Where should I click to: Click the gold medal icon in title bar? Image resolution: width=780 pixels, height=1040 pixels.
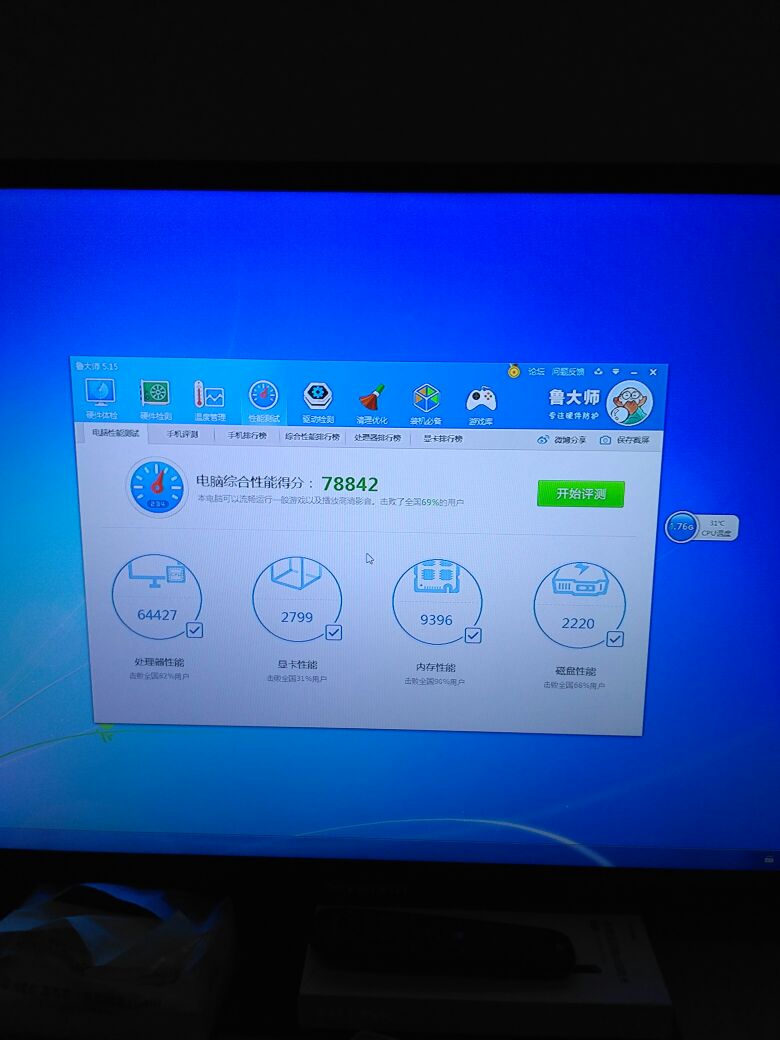coord(514,370)
